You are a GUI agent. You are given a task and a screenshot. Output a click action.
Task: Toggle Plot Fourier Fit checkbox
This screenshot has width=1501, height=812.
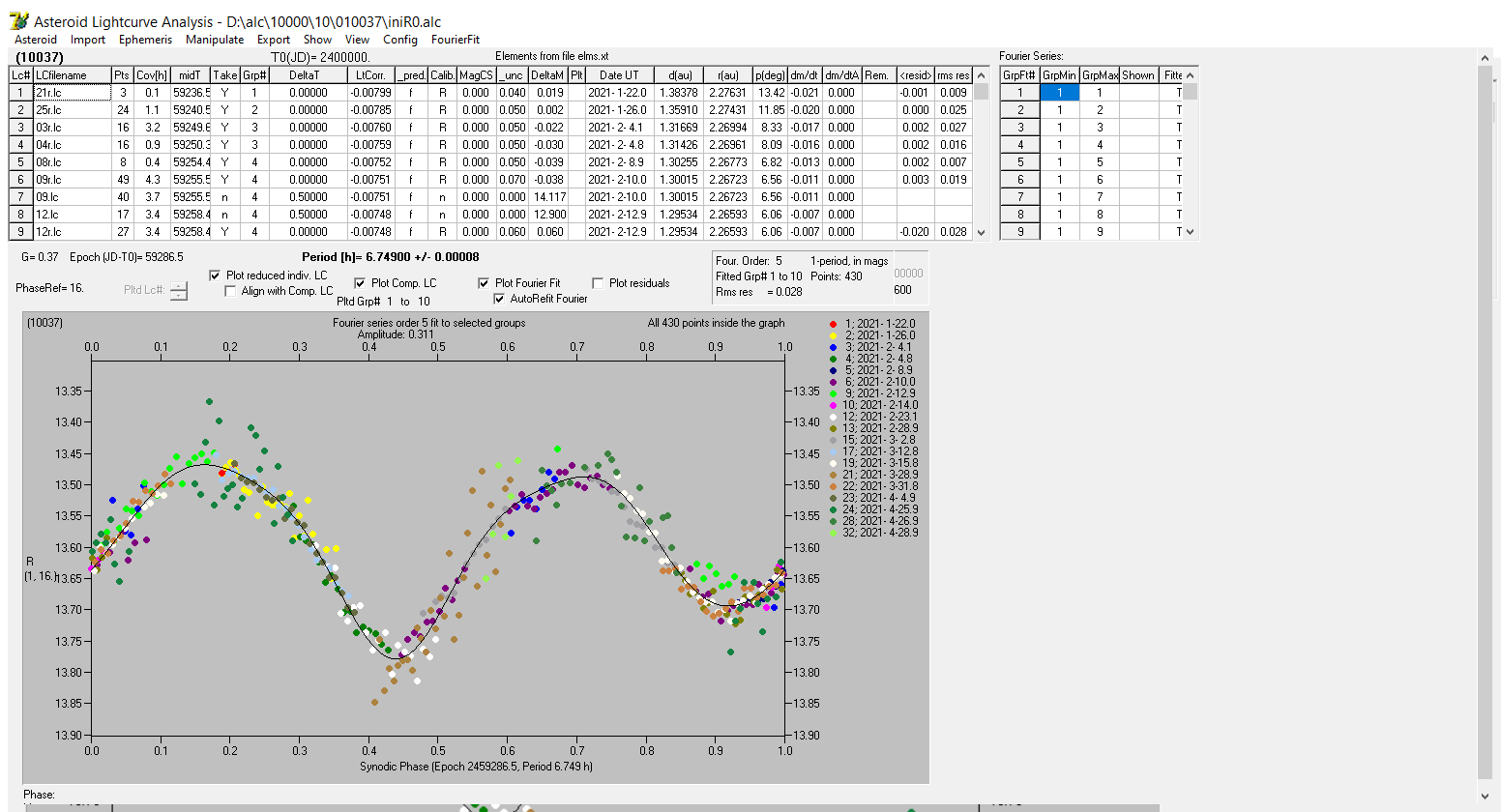click(485, 283)
